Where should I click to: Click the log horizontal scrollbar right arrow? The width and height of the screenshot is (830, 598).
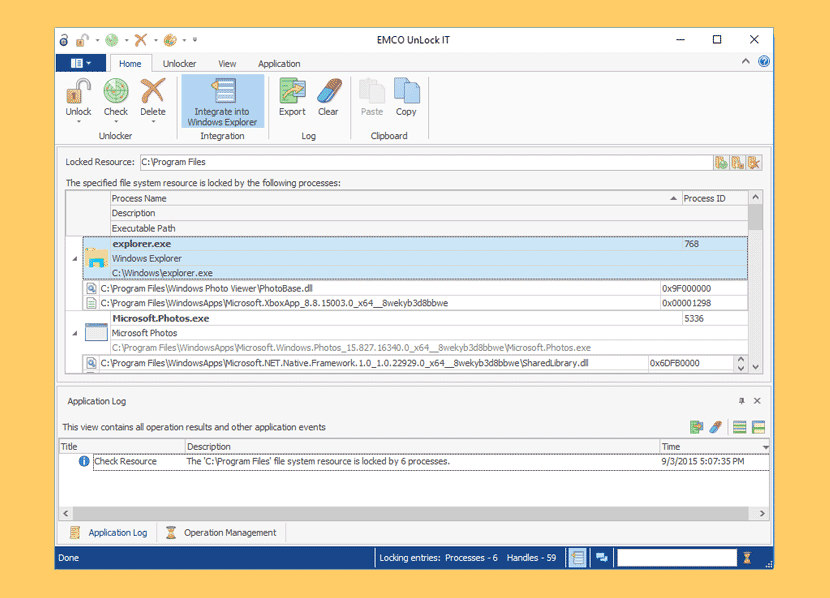coord(762,513)
